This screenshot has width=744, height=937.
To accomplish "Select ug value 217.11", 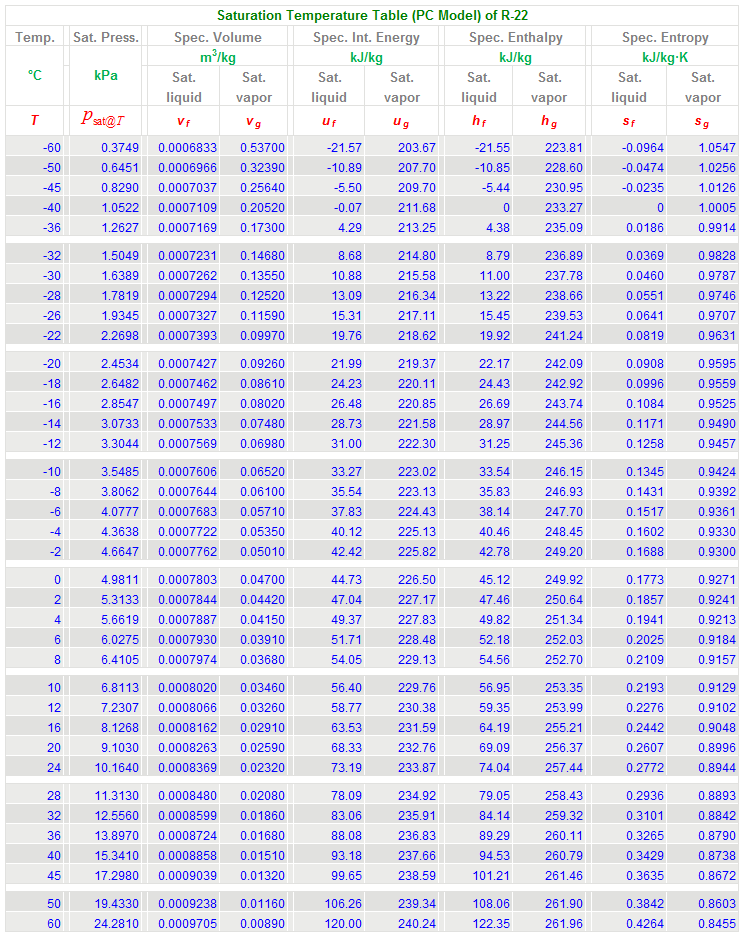I will tap(417, 316).
